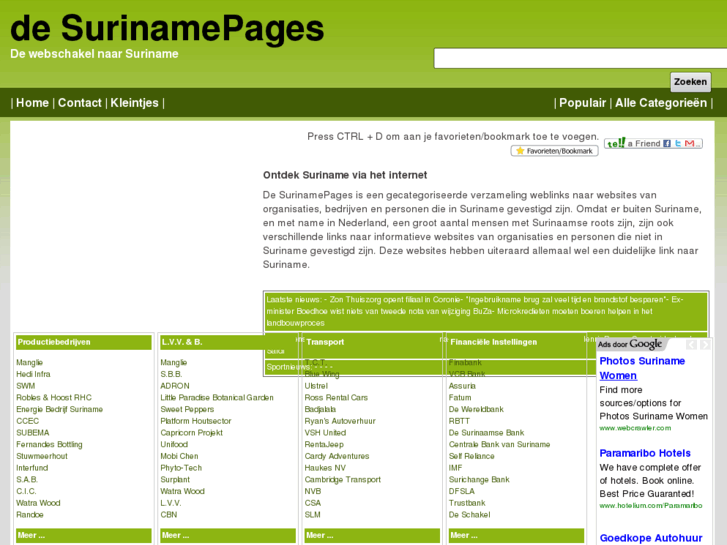Open Fernandes Bottling link
This screenshot has height=545, width=727.
tap(49, 444)
